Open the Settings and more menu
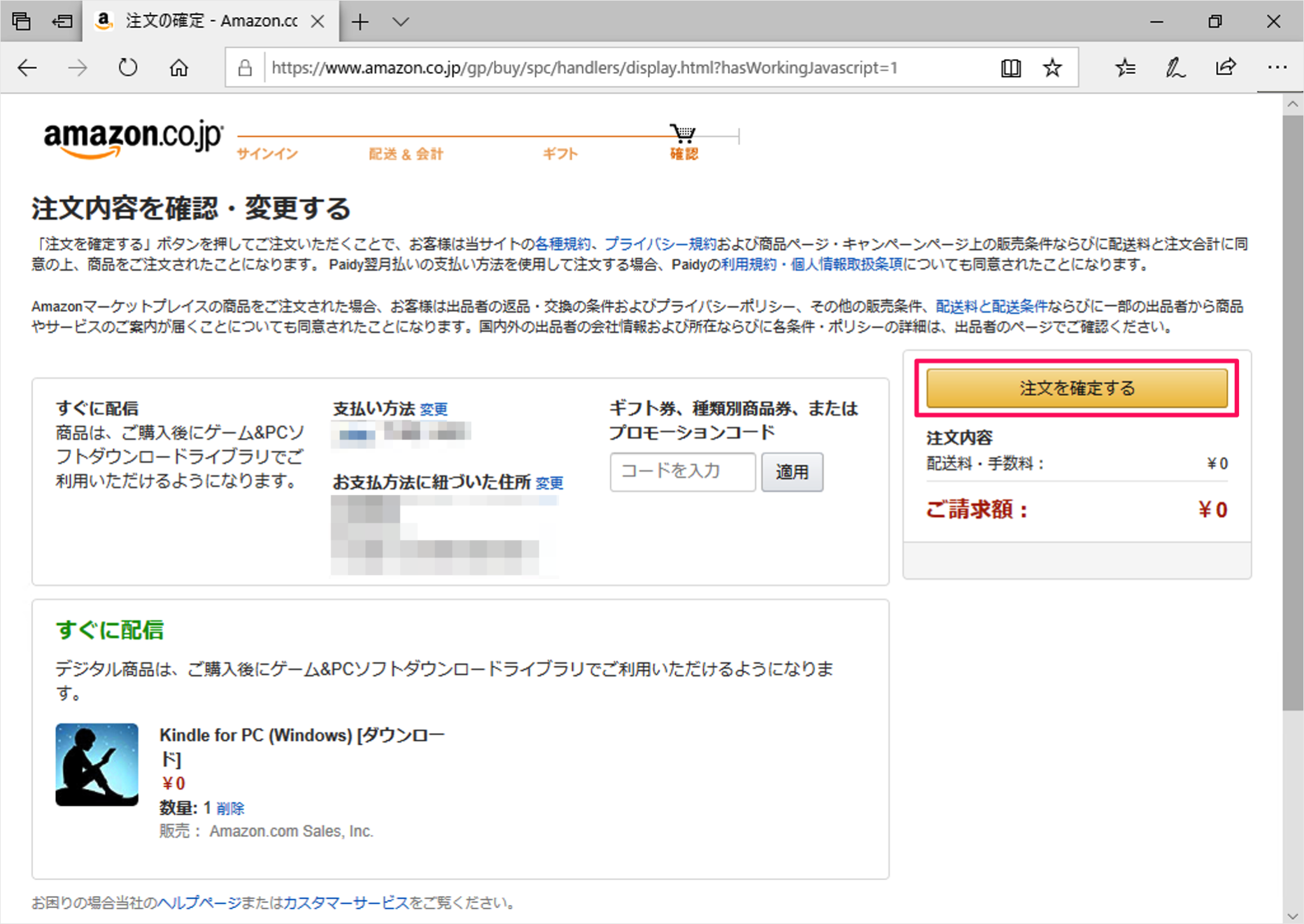The height and width of the screenshot is (924, 1304). click(x=1278, y=68)
